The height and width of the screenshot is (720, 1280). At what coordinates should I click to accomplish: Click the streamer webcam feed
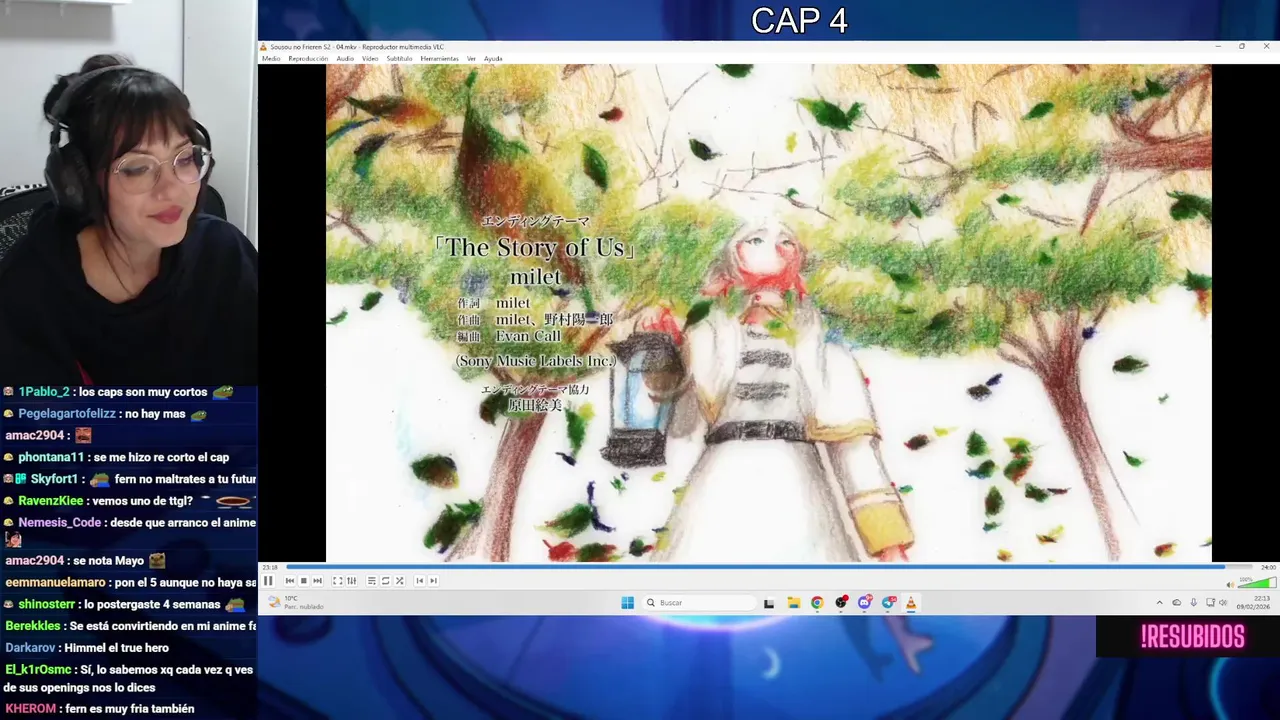pyautogui.click(x=128, y=192)
